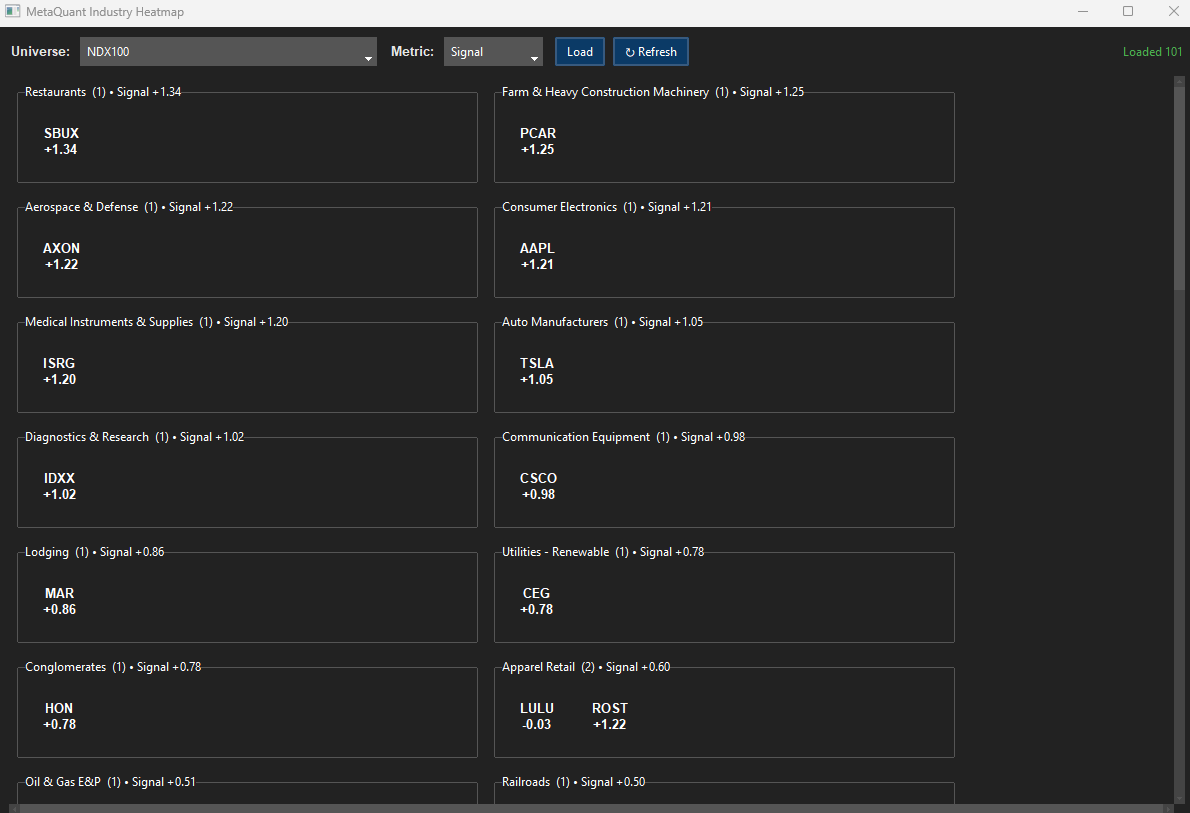This screenshot has width=1190, height=813.
Task: Click the Loaded 101 status text
Action: [x=1152, y=52]
